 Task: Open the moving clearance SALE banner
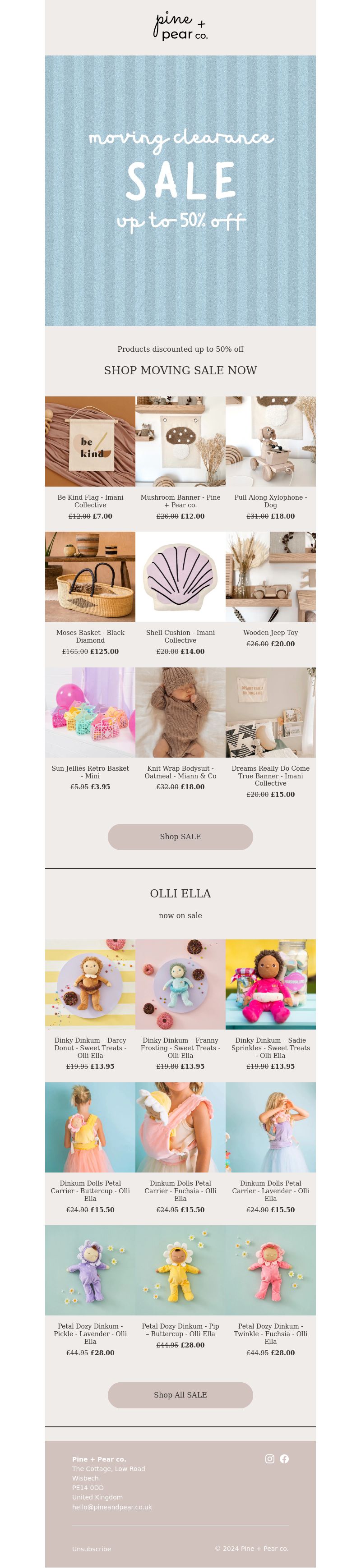pos(180,190)
